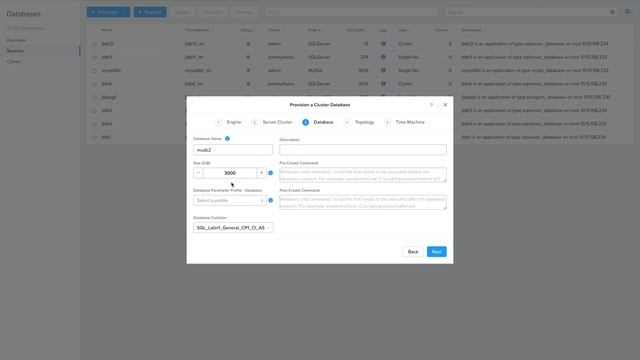Click the filter field in background toolbar
Viewport: 640px width, 360px height.
pos(351,12)
